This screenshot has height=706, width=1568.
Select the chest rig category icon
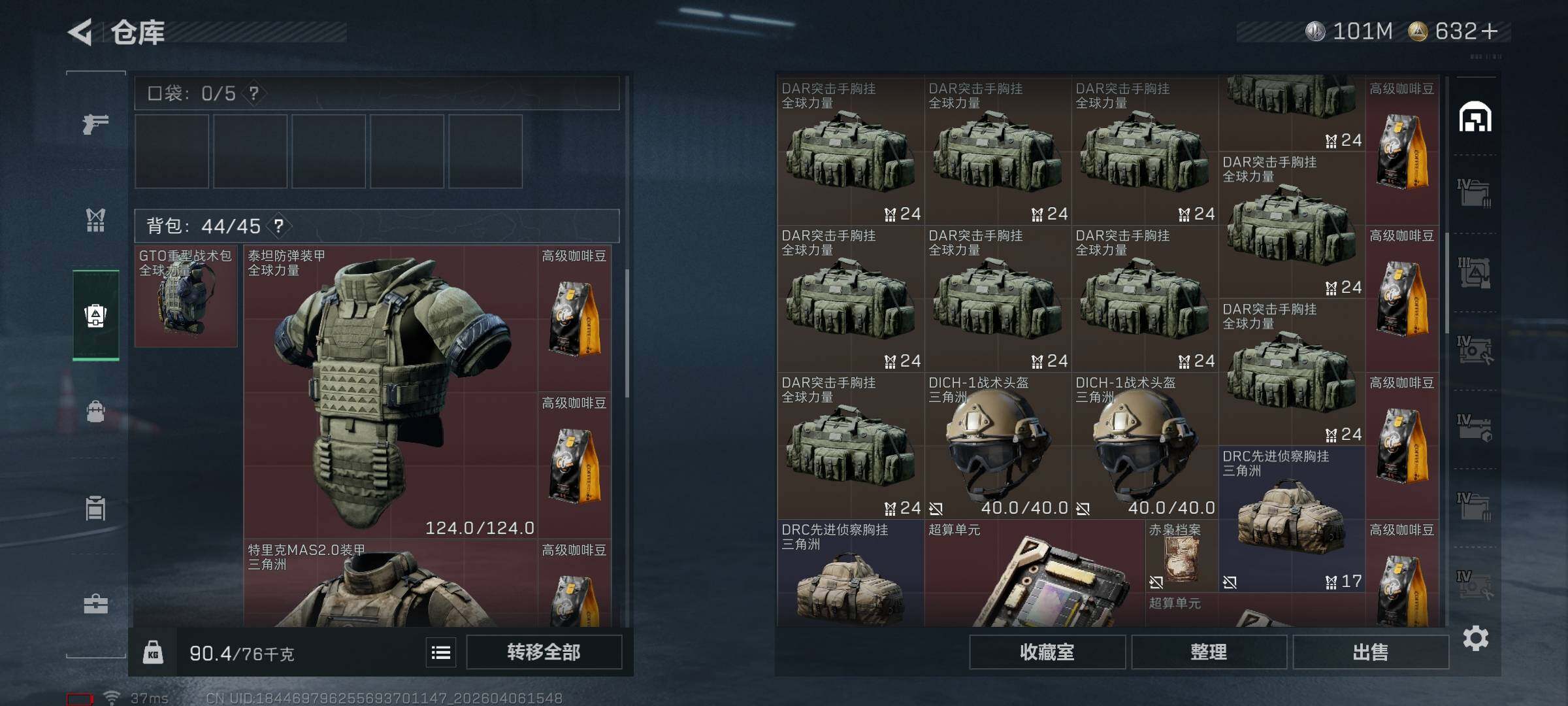95,220
